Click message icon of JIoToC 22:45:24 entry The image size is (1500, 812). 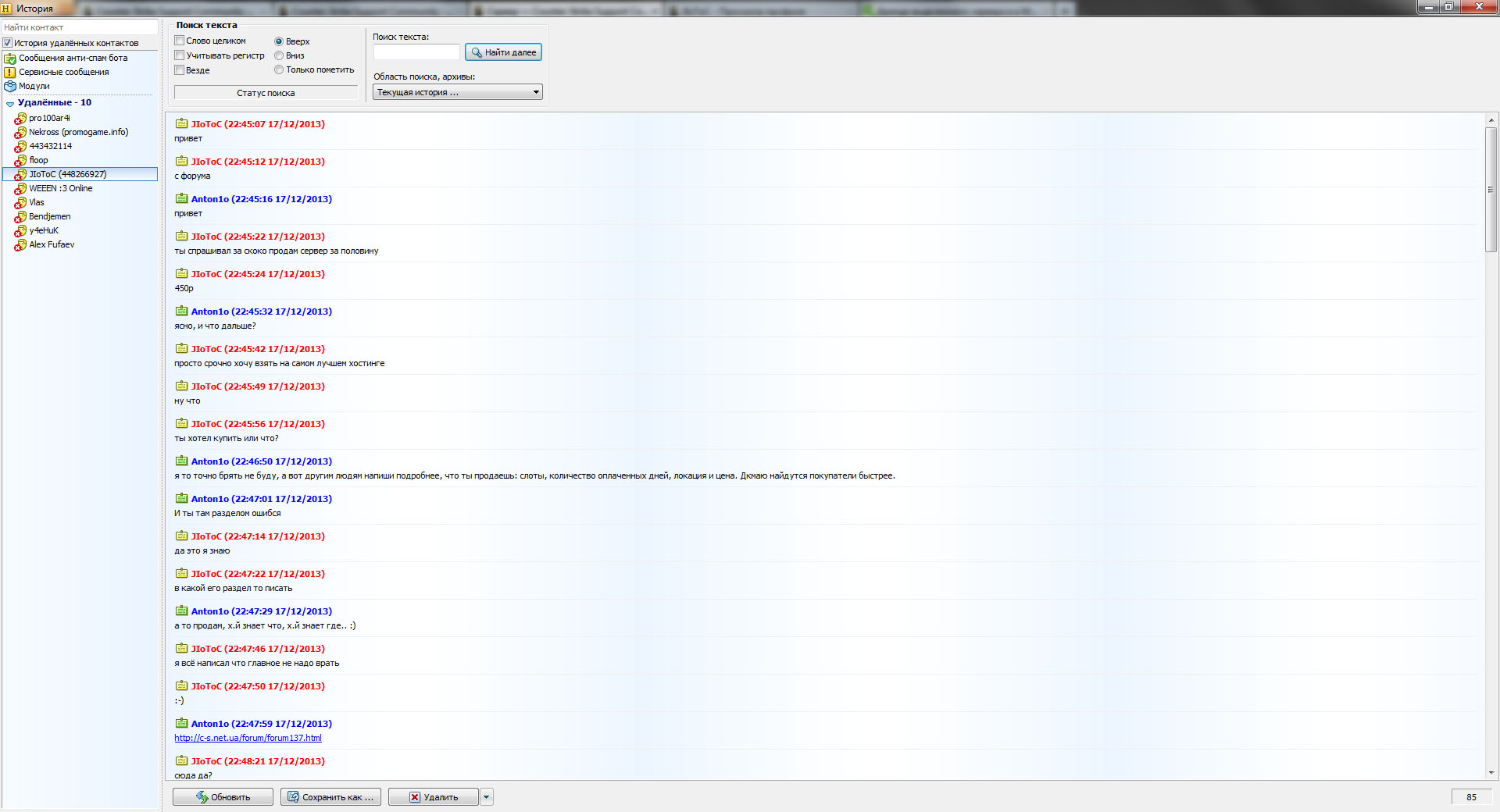[x=181, y=273]
